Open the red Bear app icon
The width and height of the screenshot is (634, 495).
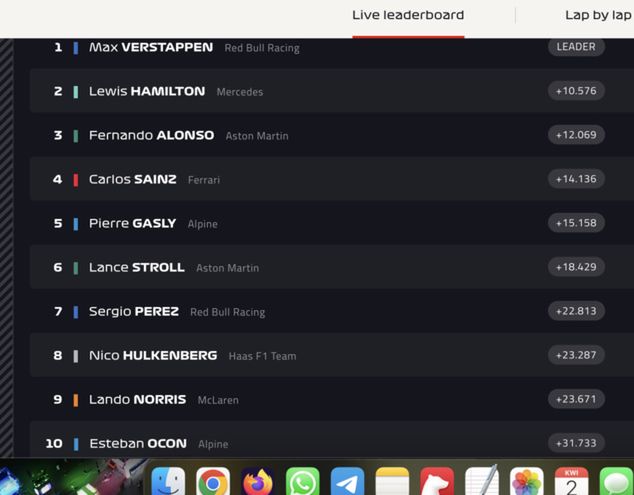pyautogui.click(x=437, y=481)
